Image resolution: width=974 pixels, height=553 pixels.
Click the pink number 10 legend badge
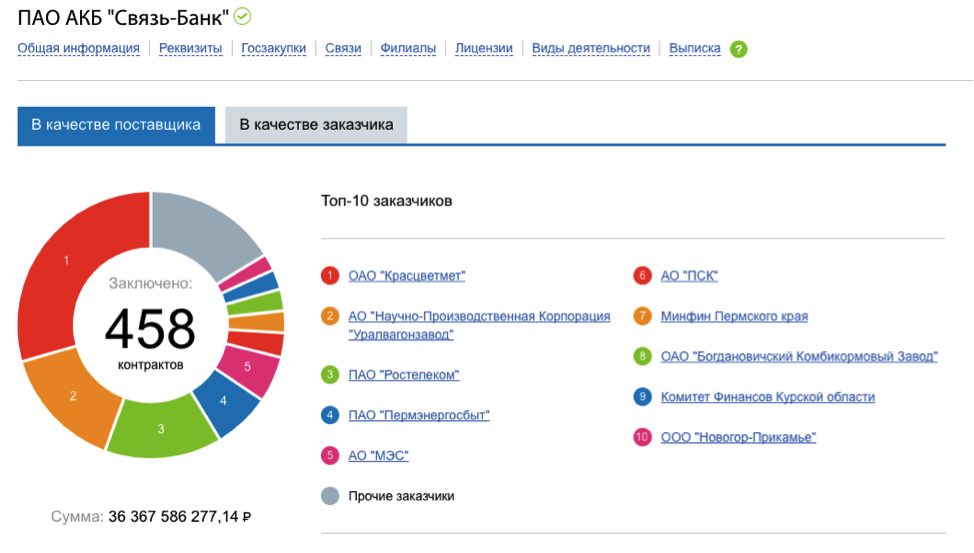[x=642, y=437]
